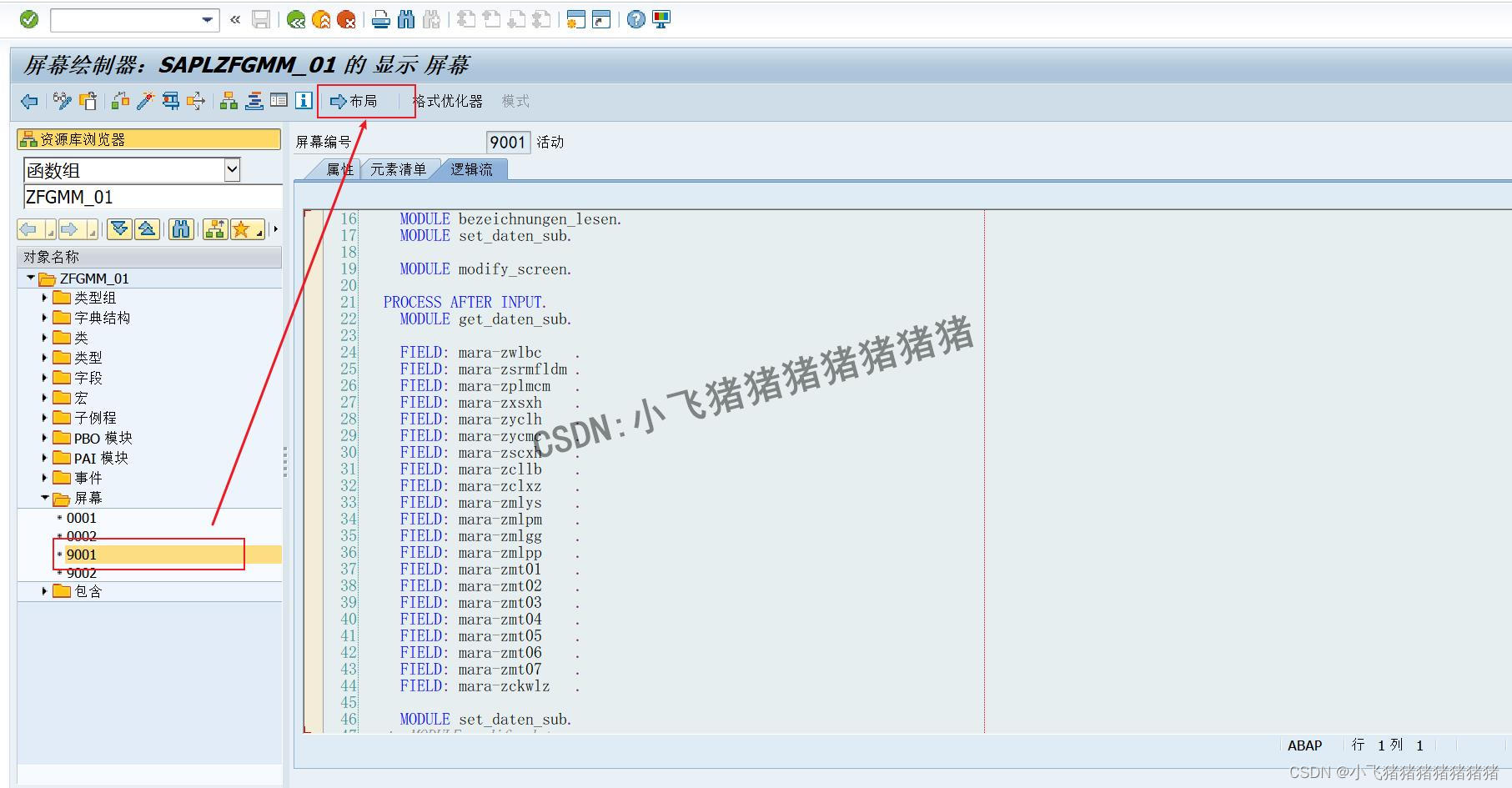This screenshot has height=788, width=1512.
Task: Click the Previous Page icon
Action: click(491, 19)
